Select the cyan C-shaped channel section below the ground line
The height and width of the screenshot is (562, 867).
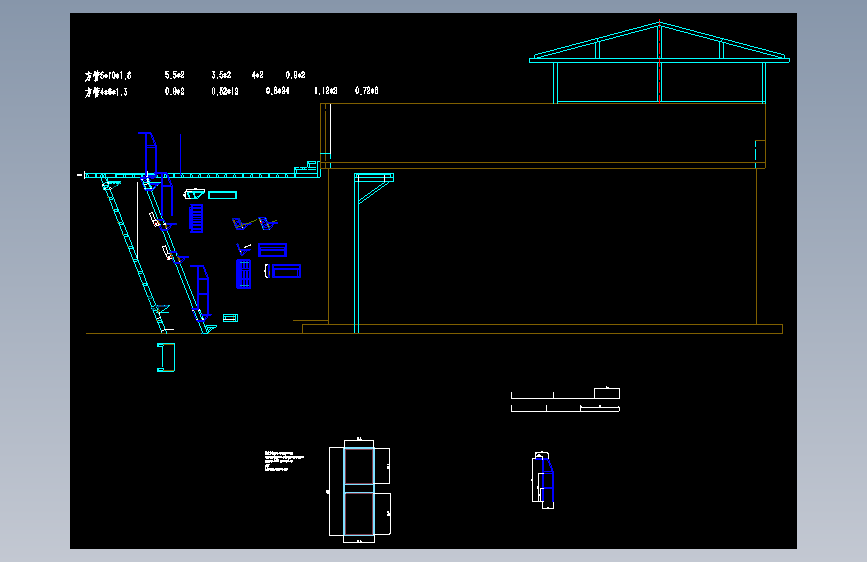166,357
